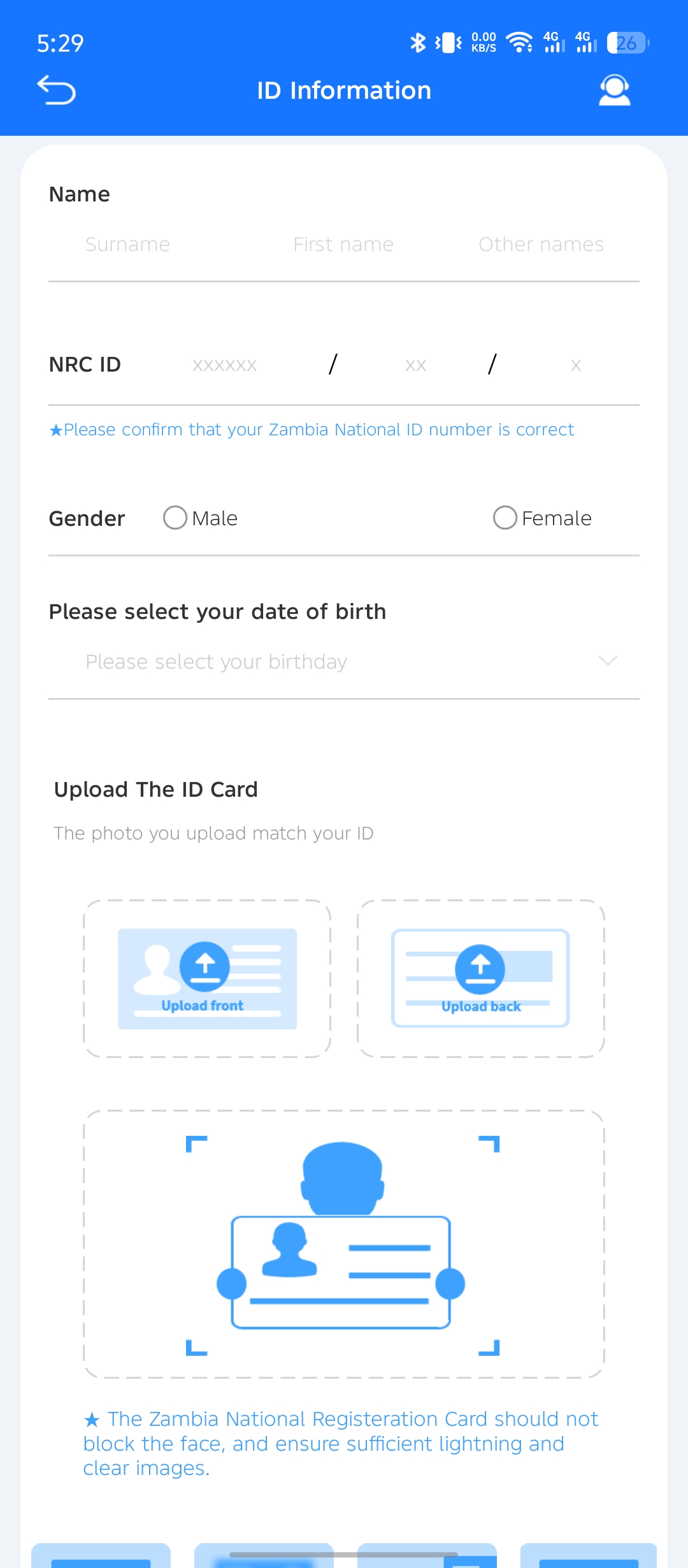Image resolution: width=688 pixels, height=1568 pixels.
Task: Select the Female gender option
Action: coord(505,518)
